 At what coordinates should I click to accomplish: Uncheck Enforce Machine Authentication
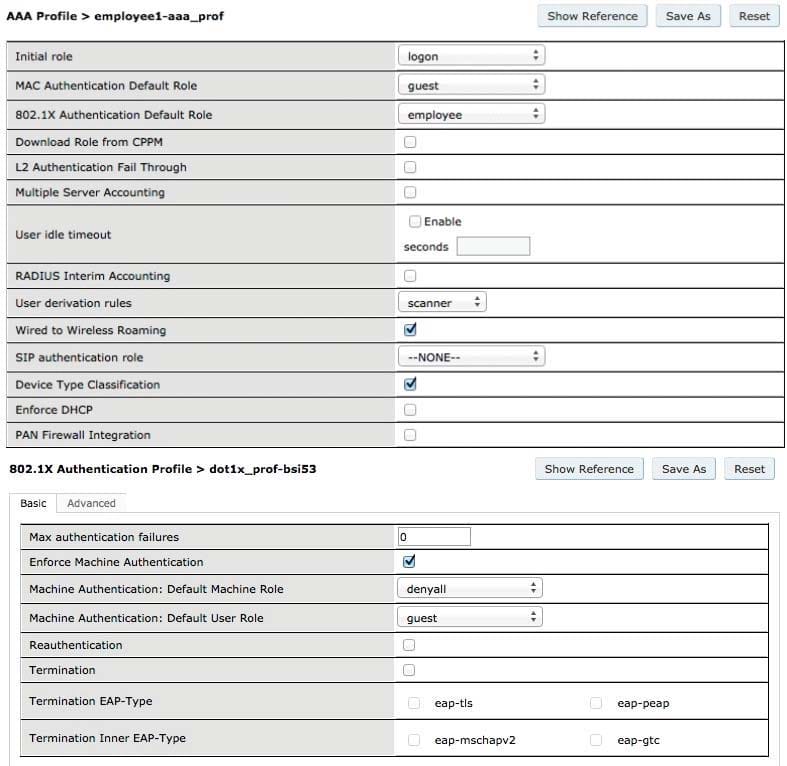click(409, 562)
